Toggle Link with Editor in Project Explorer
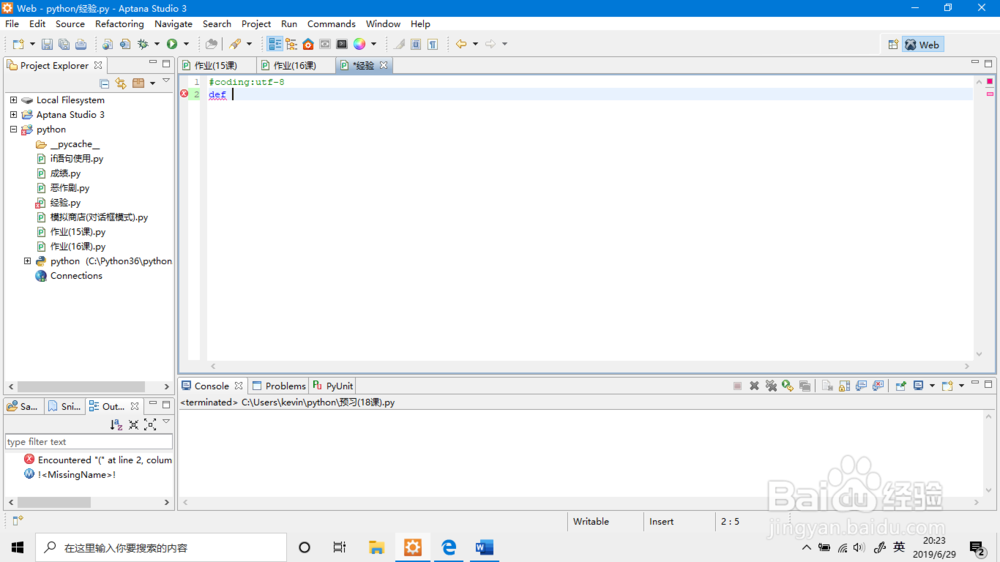 coord(121,83)
